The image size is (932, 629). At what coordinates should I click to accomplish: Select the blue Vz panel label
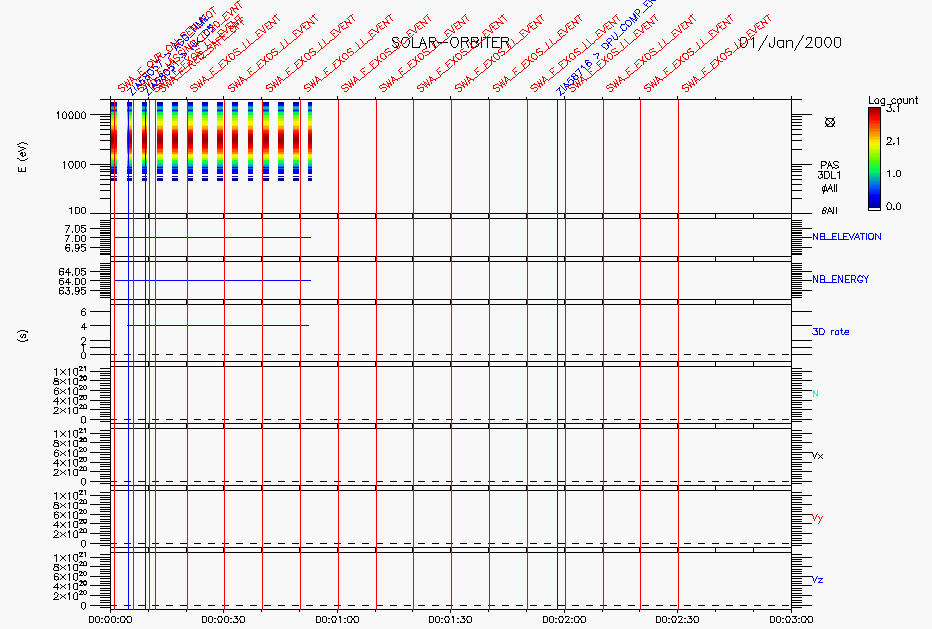(817, 580)
